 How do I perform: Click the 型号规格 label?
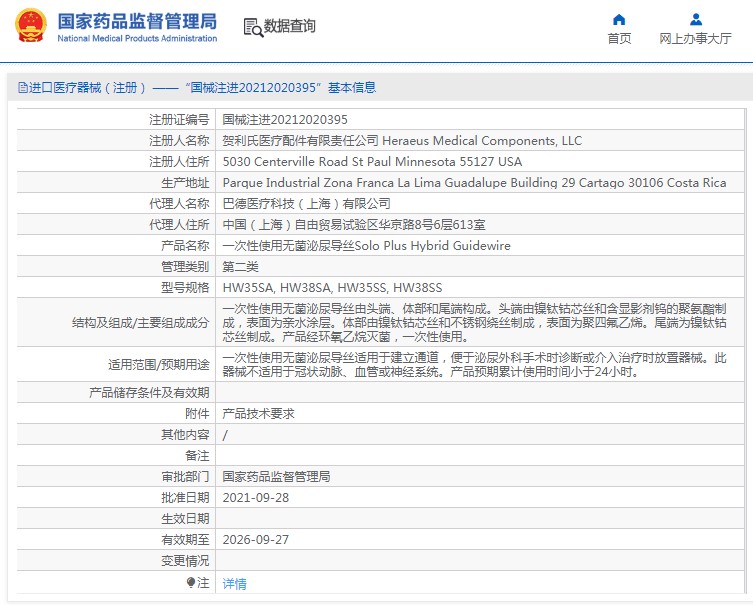pos(185,288)
